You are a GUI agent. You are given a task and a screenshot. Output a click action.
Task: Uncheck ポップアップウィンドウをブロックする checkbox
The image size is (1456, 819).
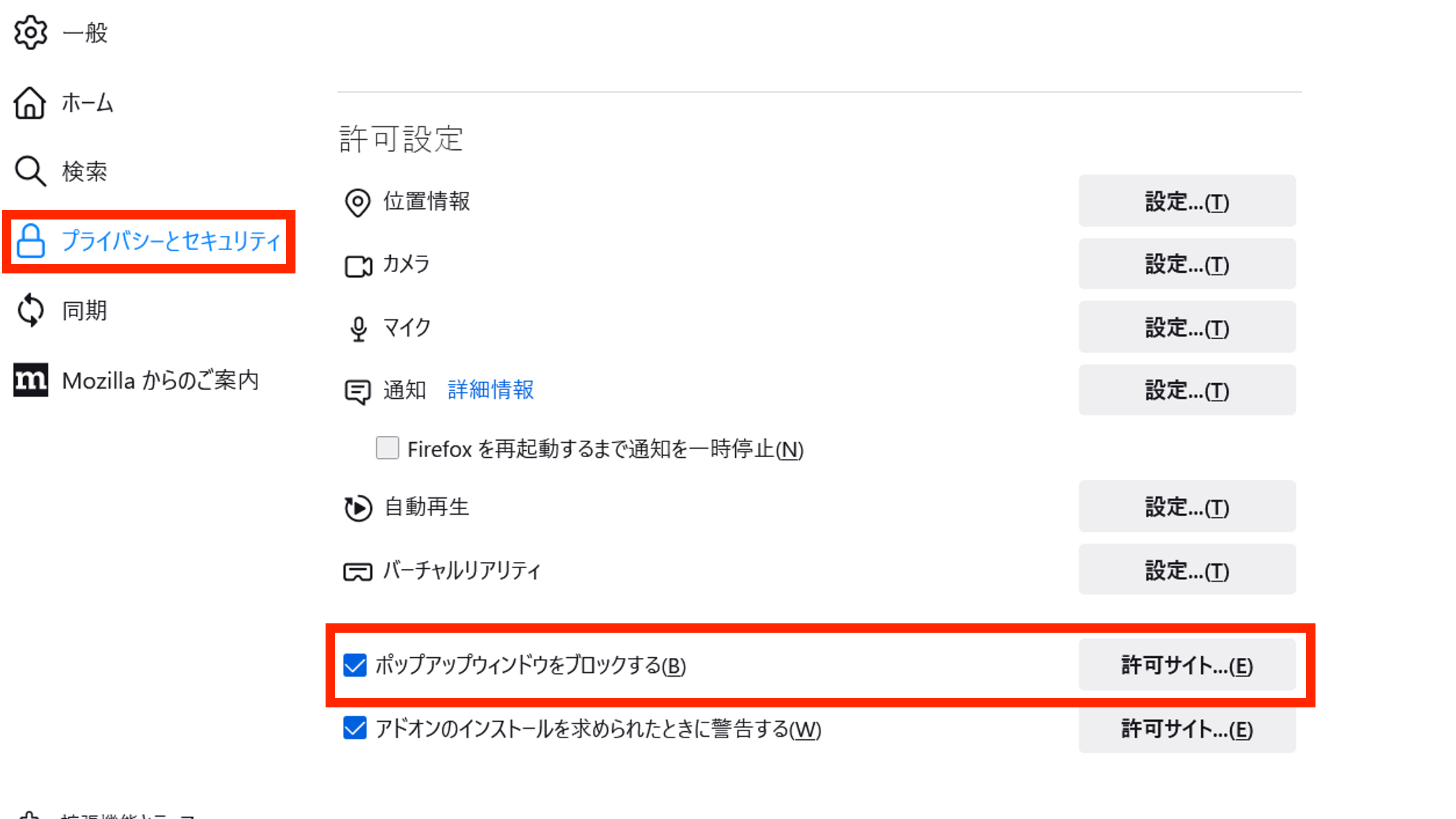click(355, 665)
